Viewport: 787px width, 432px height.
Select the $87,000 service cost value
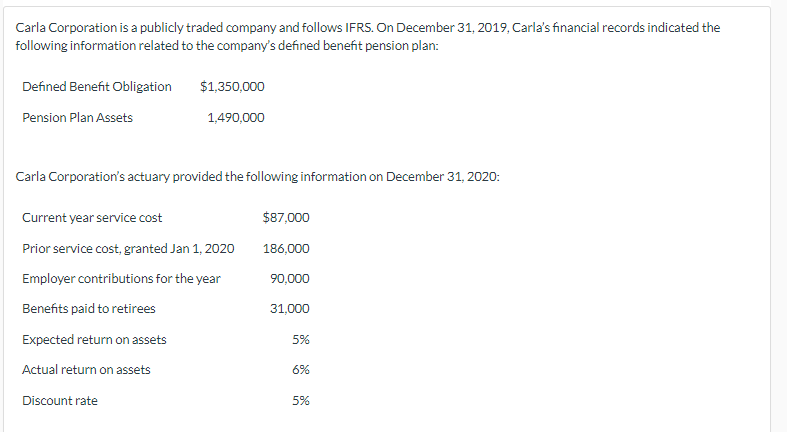tap(286, 218)
